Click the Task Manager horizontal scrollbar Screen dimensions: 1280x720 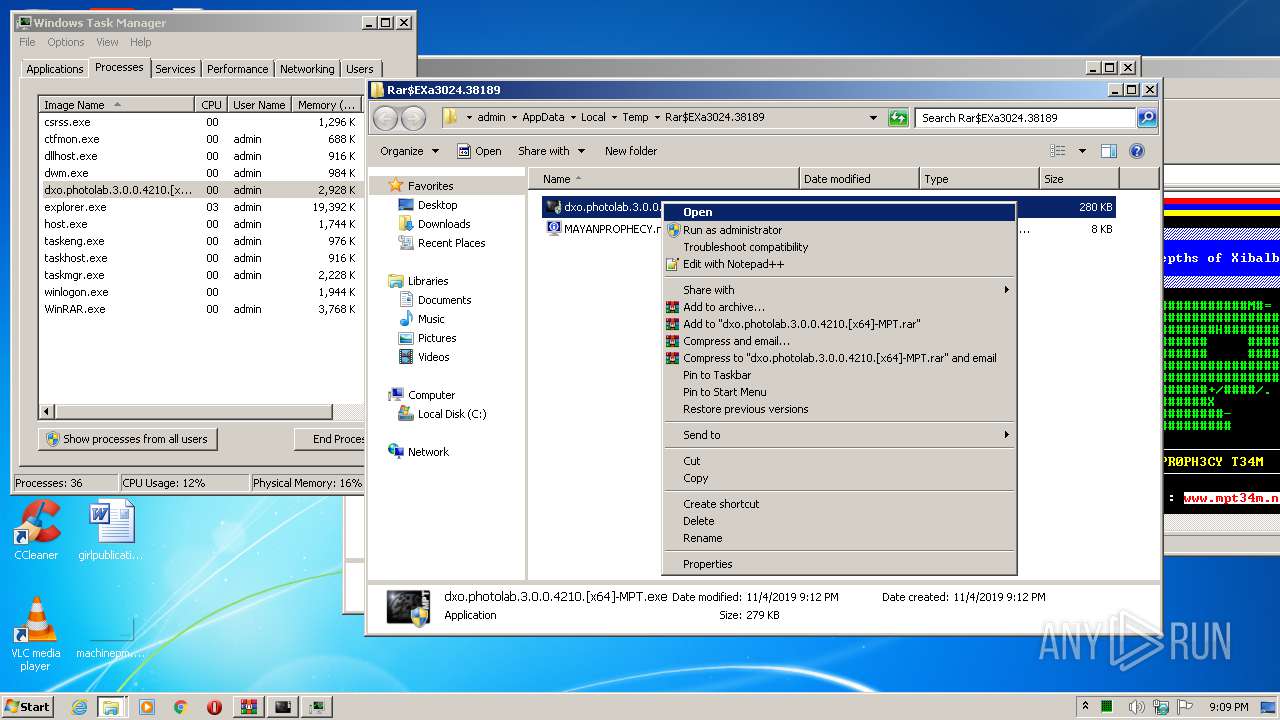coord(192,411)
